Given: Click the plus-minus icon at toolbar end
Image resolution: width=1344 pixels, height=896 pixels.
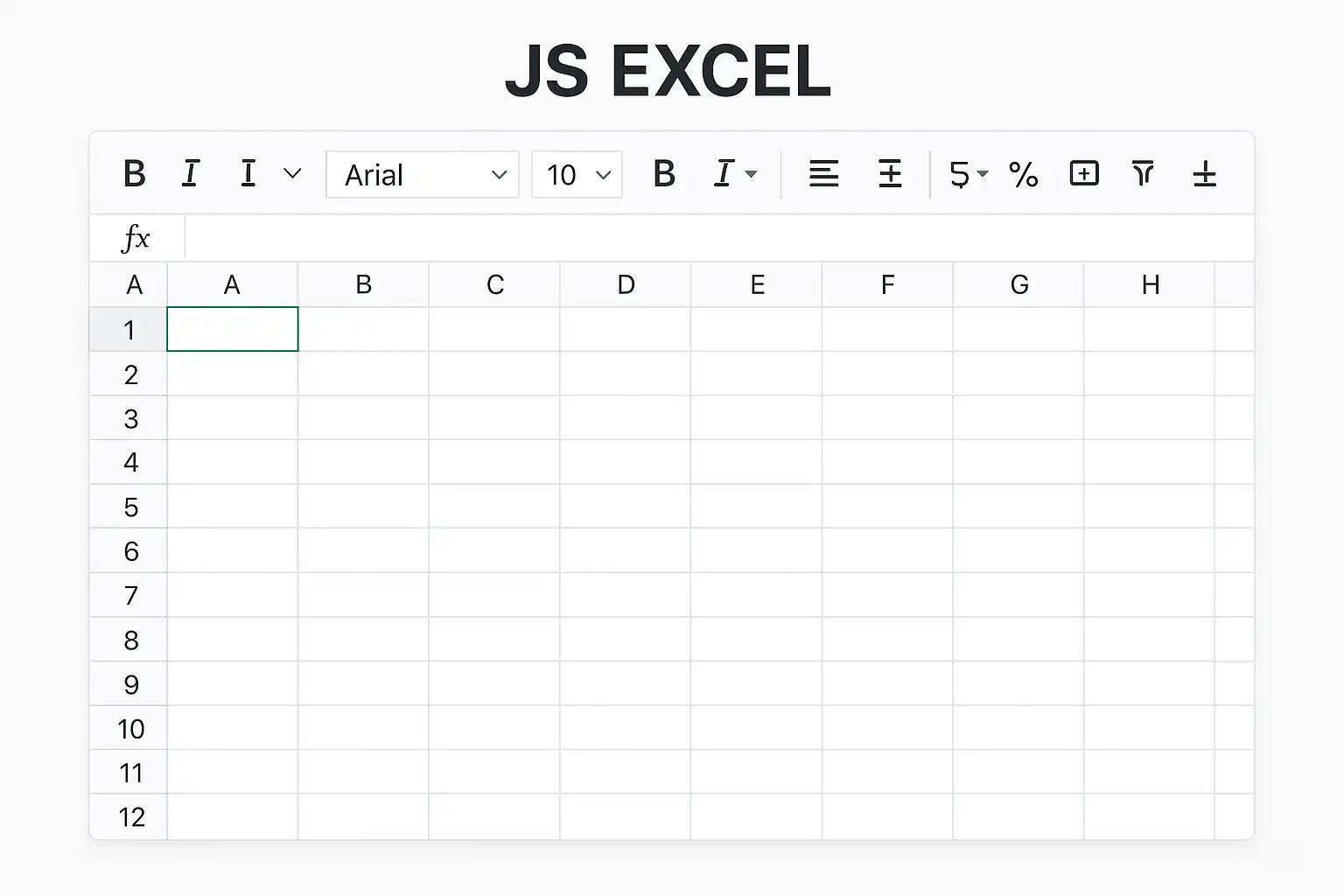Looking at the screenshot, I should (1205, 174).
